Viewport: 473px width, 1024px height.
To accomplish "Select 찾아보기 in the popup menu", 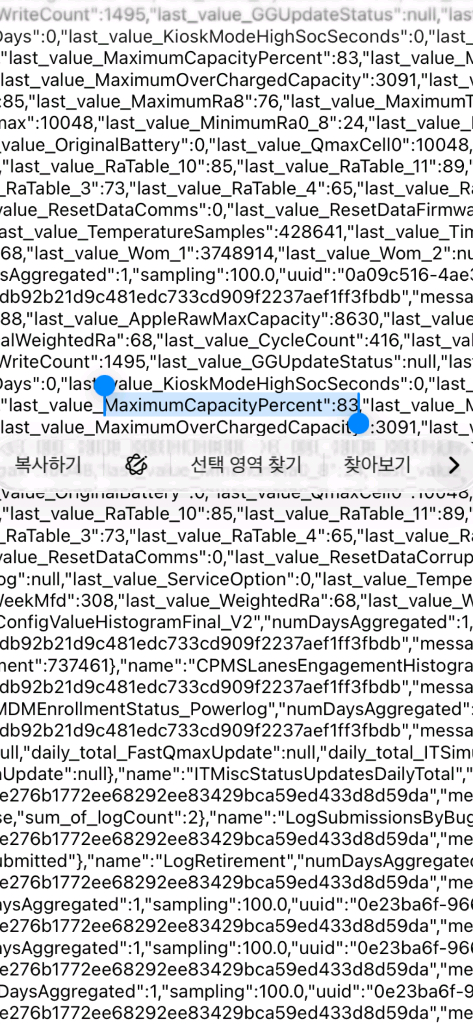I will tap(377, 465).
